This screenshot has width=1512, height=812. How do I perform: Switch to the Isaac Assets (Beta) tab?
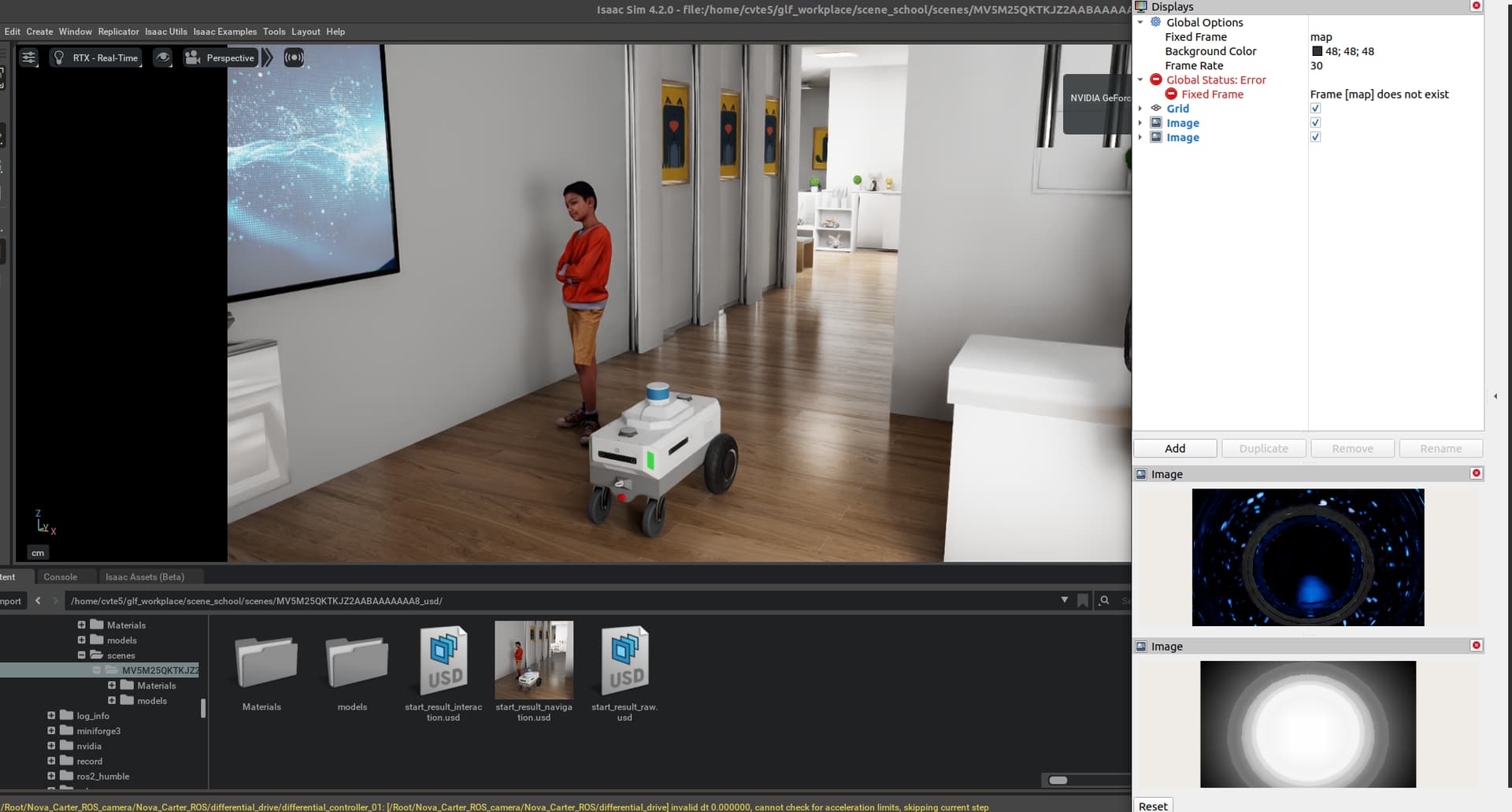145,577
